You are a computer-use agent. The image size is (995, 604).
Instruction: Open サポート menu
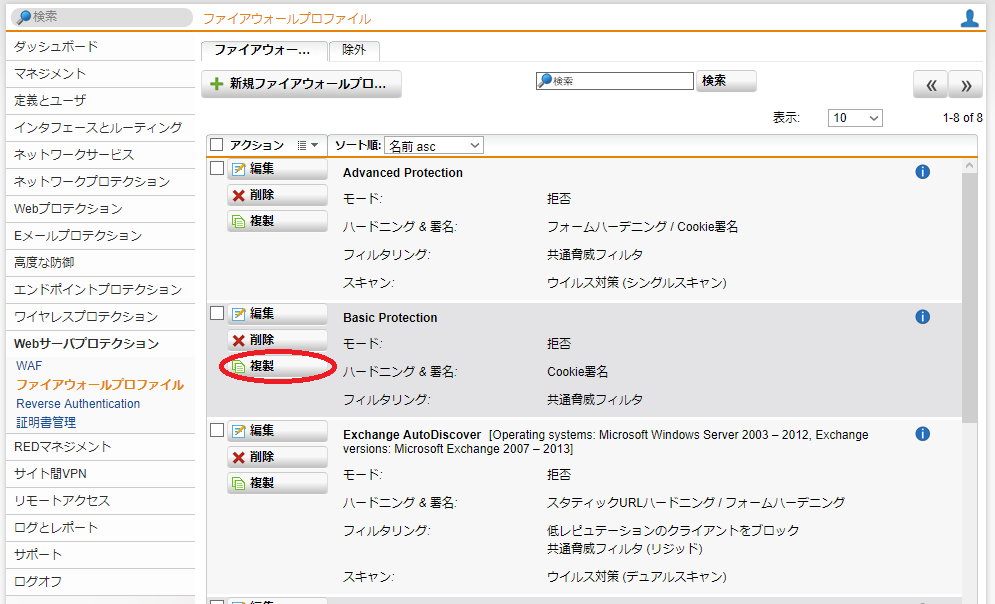[x=100, y=555]
